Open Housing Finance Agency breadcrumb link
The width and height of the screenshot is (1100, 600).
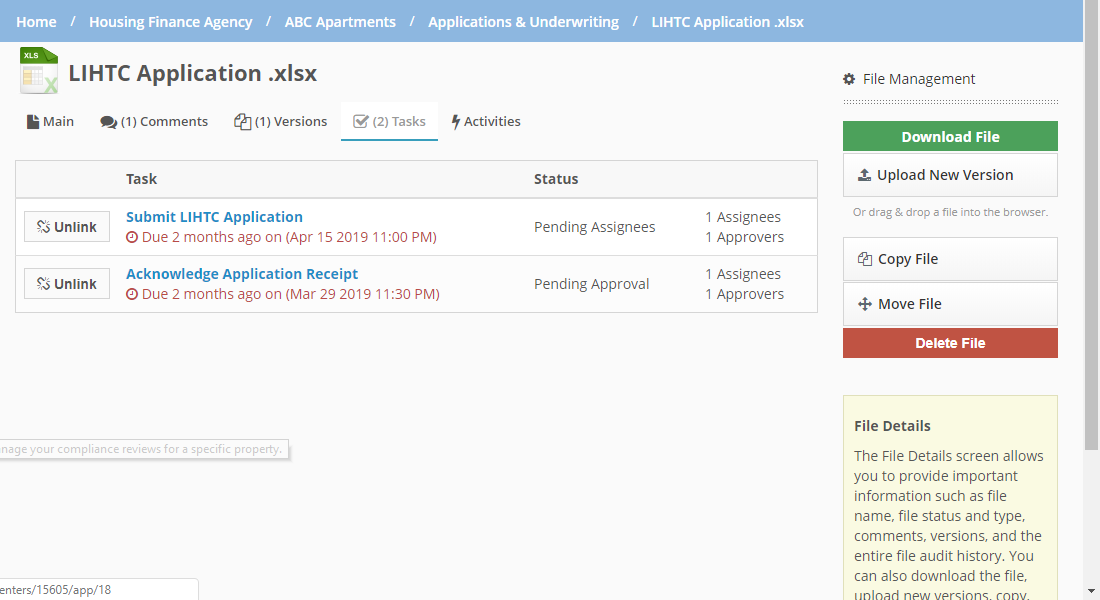(170, 22)
